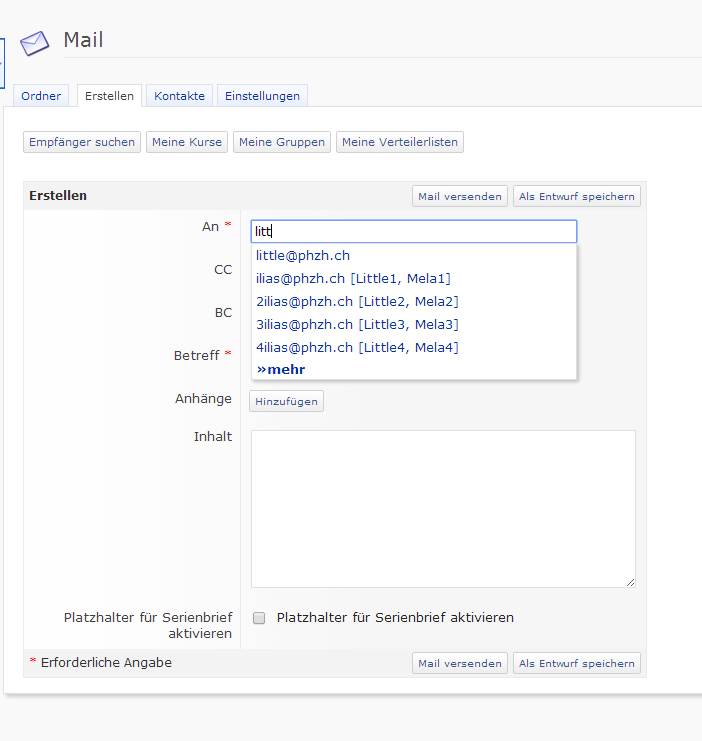
Task: Expand more suggestions via »mehr
Action: coord(281,369)
